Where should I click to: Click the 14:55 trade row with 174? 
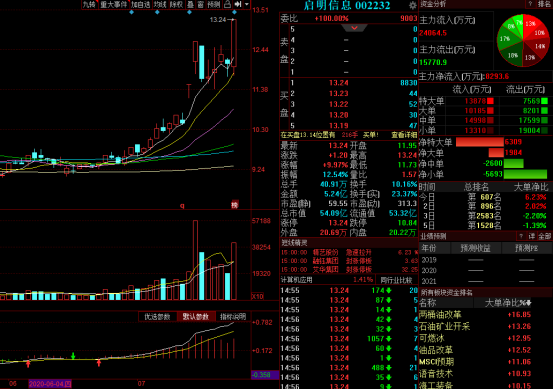point(349,290)
